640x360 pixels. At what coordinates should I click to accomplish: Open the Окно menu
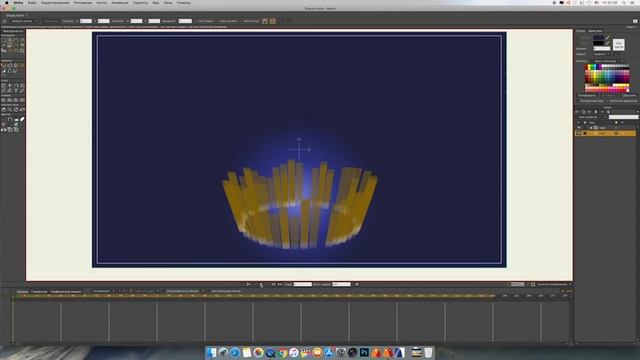coord(168,2)
